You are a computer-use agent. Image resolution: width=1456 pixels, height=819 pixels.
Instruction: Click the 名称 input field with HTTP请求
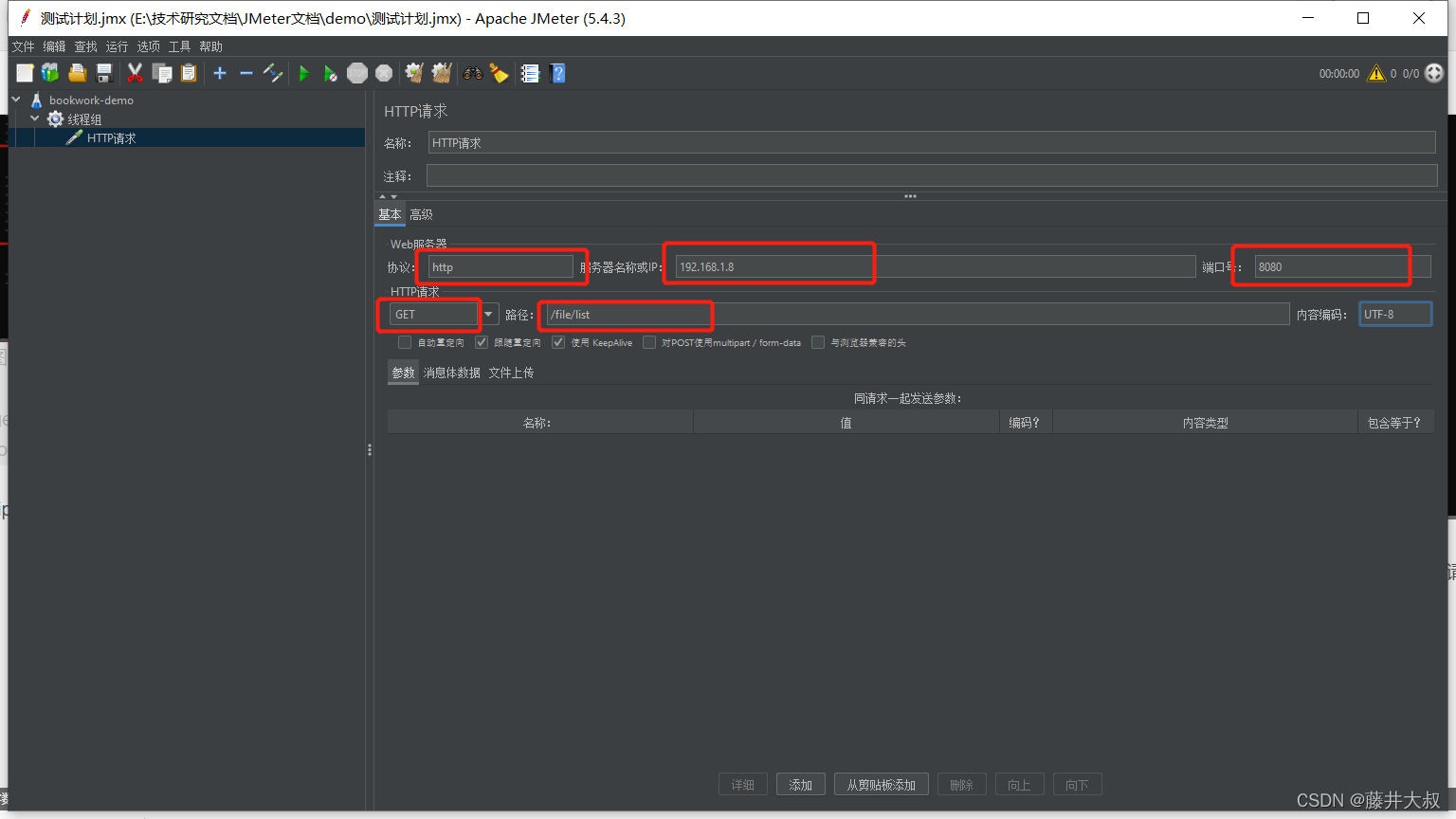(x=932, y=143)
